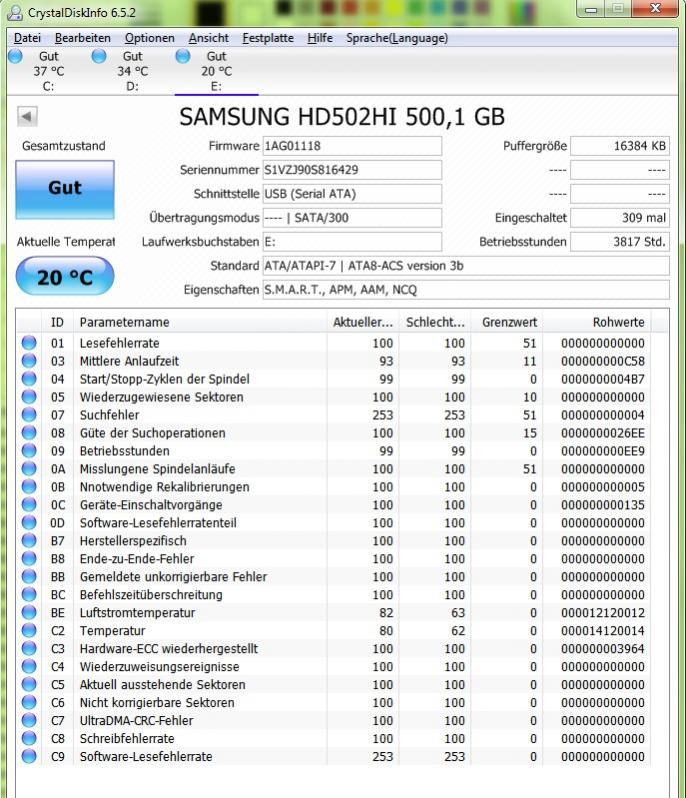Image resolution: width=686 pixels, height=798 pixels.
Task: Select drive E: tab at 20 °C
Action: [216, 71]
